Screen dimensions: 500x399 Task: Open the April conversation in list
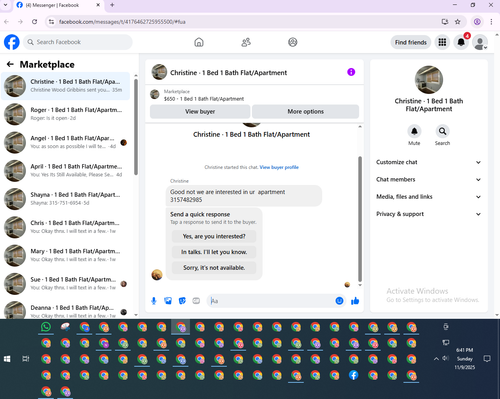click(x=66, y=171)
